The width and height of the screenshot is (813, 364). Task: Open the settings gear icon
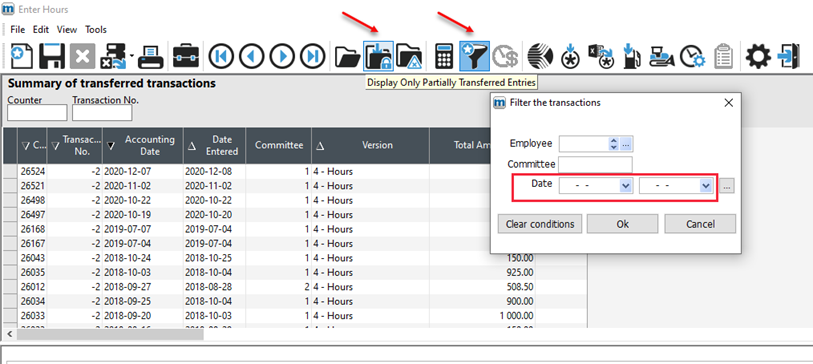pyautogui.click(x=758, y=56)
